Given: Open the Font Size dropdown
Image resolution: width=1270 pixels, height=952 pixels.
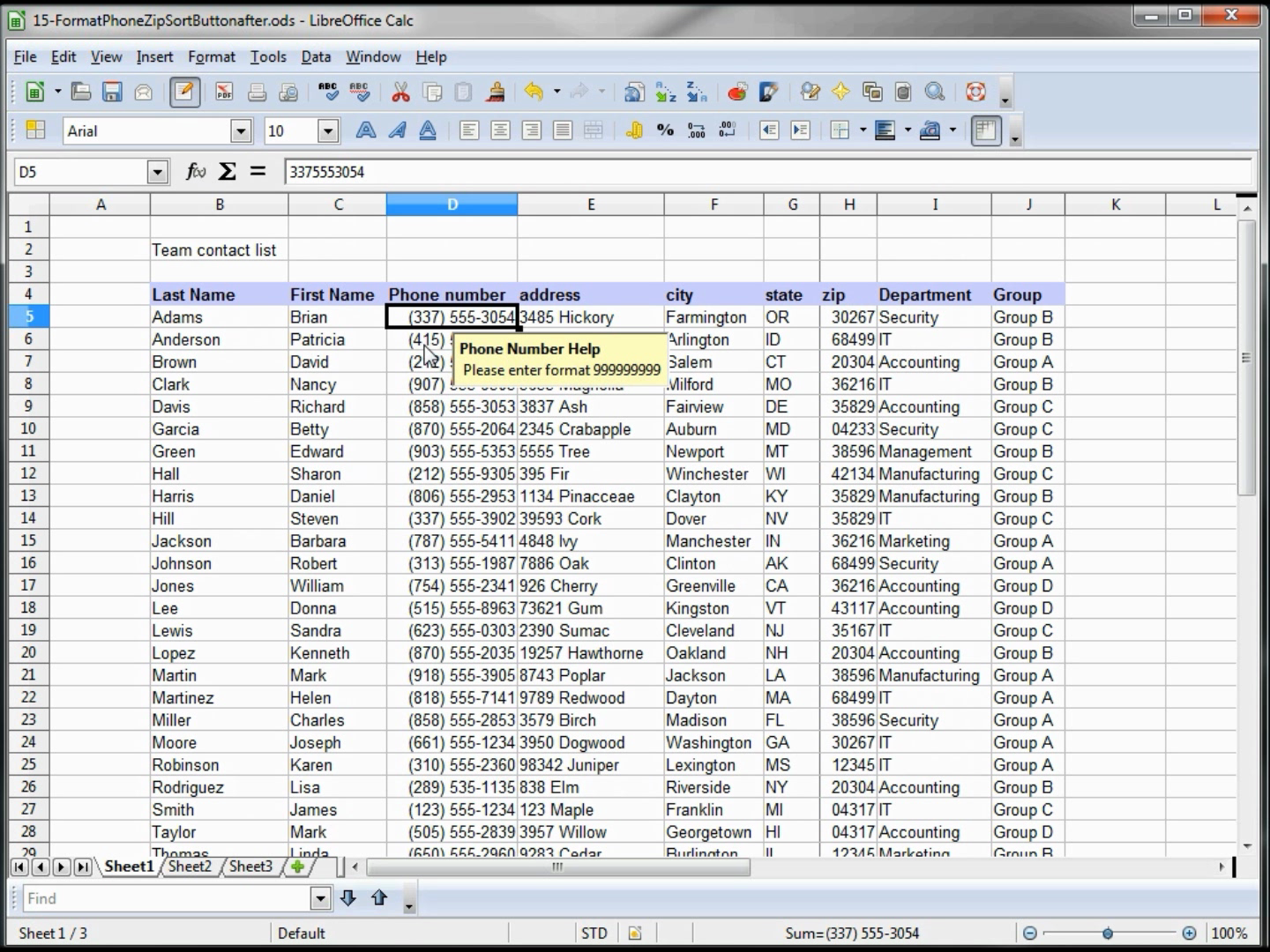Looking at the screenshot, I should [328, 131].
